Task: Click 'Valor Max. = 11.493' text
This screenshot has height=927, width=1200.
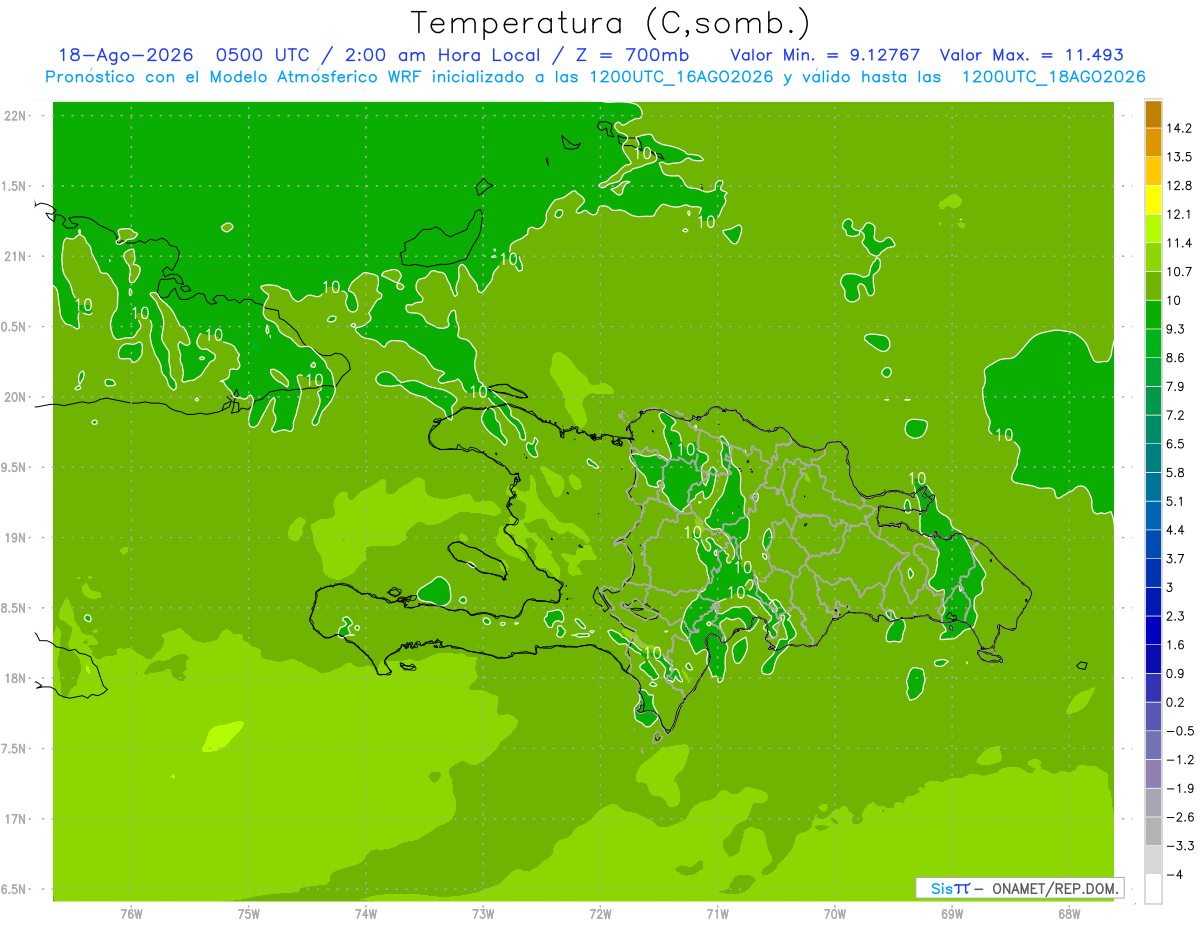Action: [x=1032, y=55]
